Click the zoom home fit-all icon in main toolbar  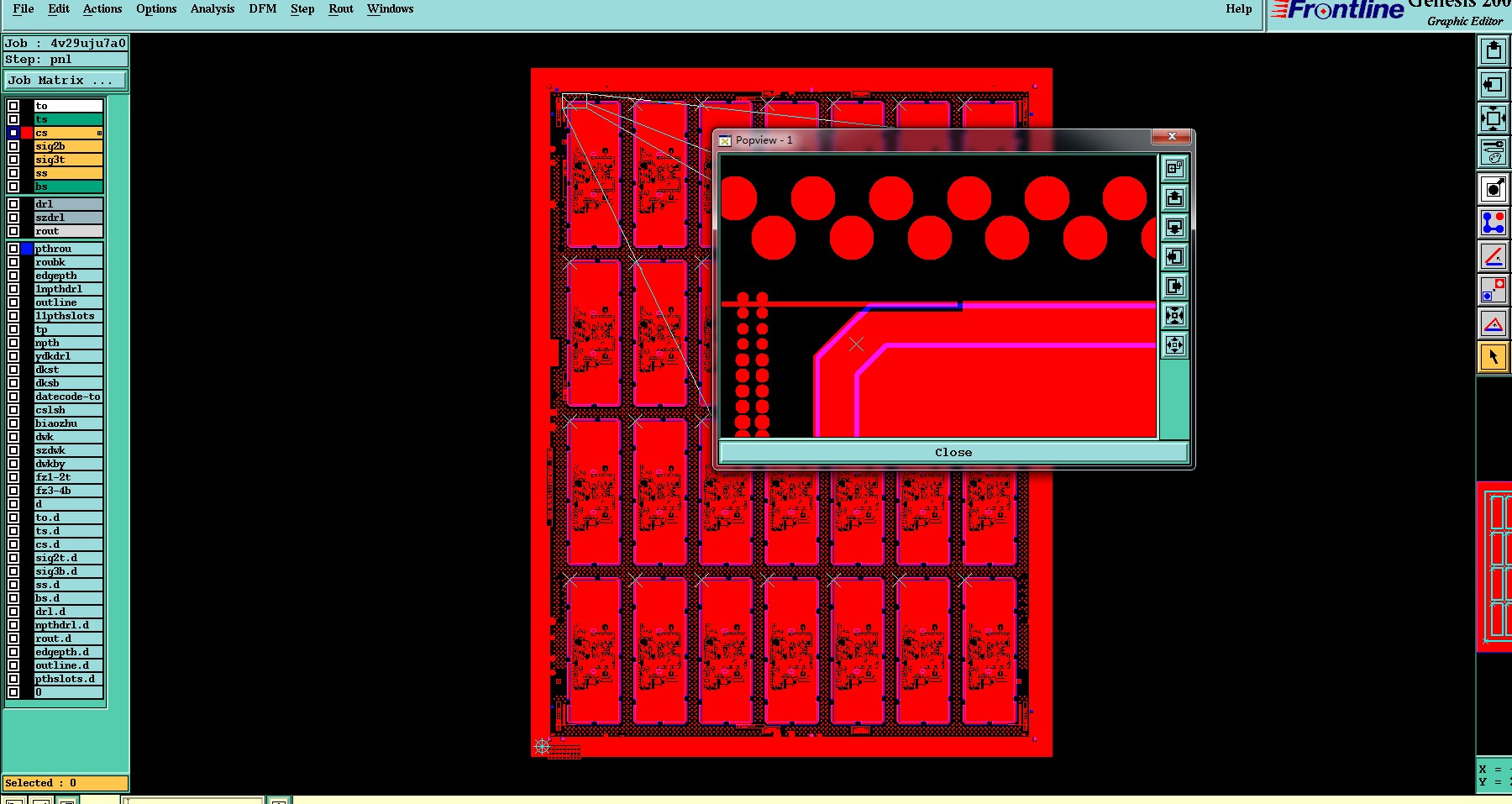click(1494, 118)
